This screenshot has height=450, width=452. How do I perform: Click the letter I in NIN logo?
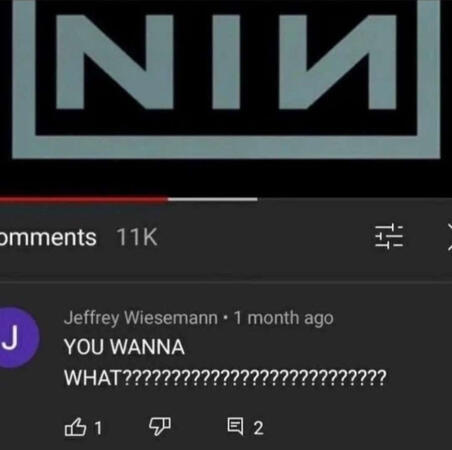coord(226,62)
